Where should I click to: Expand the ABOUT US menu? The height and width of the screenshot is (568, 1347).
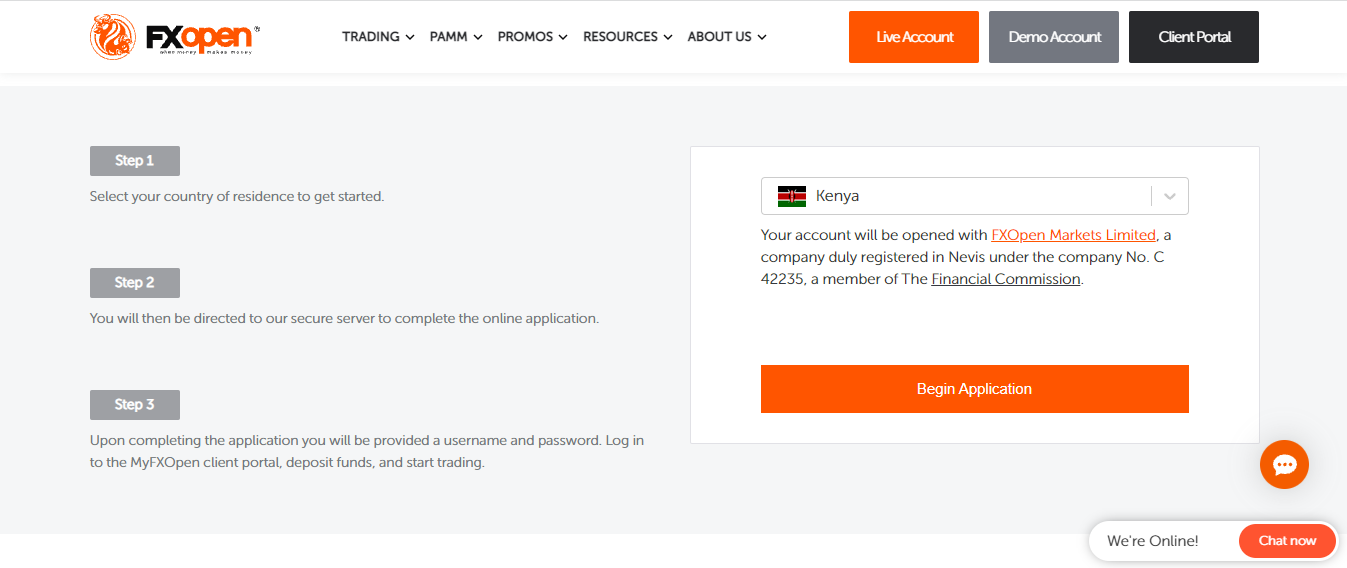point(727,37)
